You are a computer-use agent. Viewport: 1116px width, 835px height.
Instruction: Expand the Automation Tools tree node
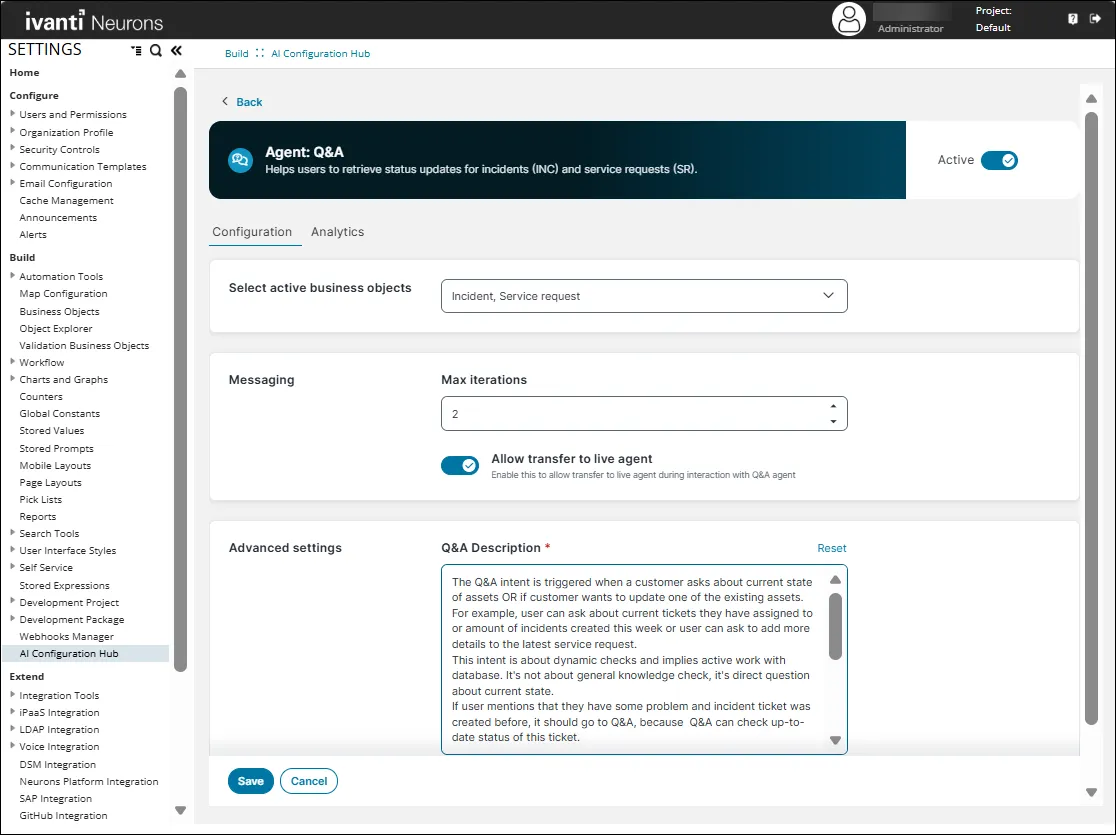point(12,275)
